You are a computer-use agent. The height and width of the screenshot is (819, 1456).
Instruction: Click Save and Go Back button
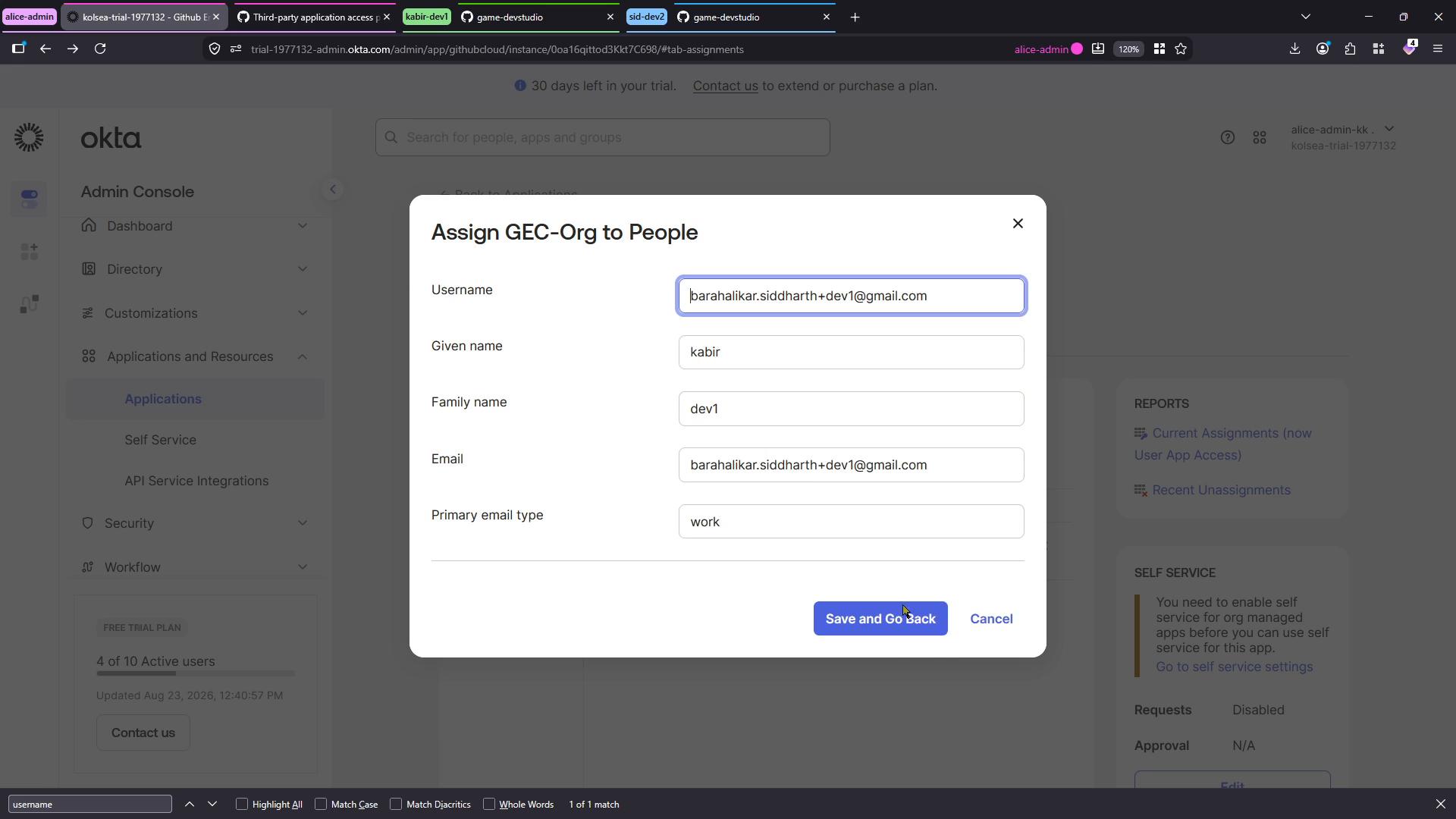[880, 619]
